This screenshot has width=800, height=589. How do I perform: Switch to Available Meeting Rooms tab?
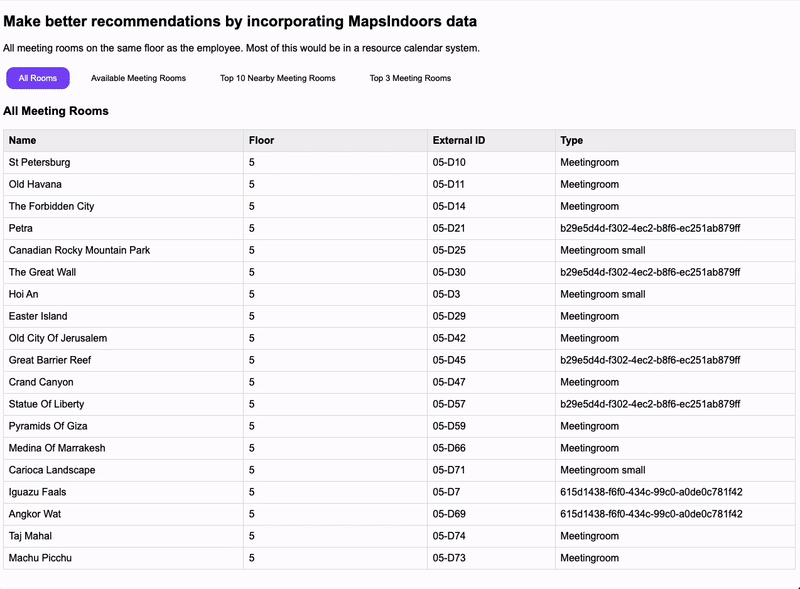pos(138,78)
